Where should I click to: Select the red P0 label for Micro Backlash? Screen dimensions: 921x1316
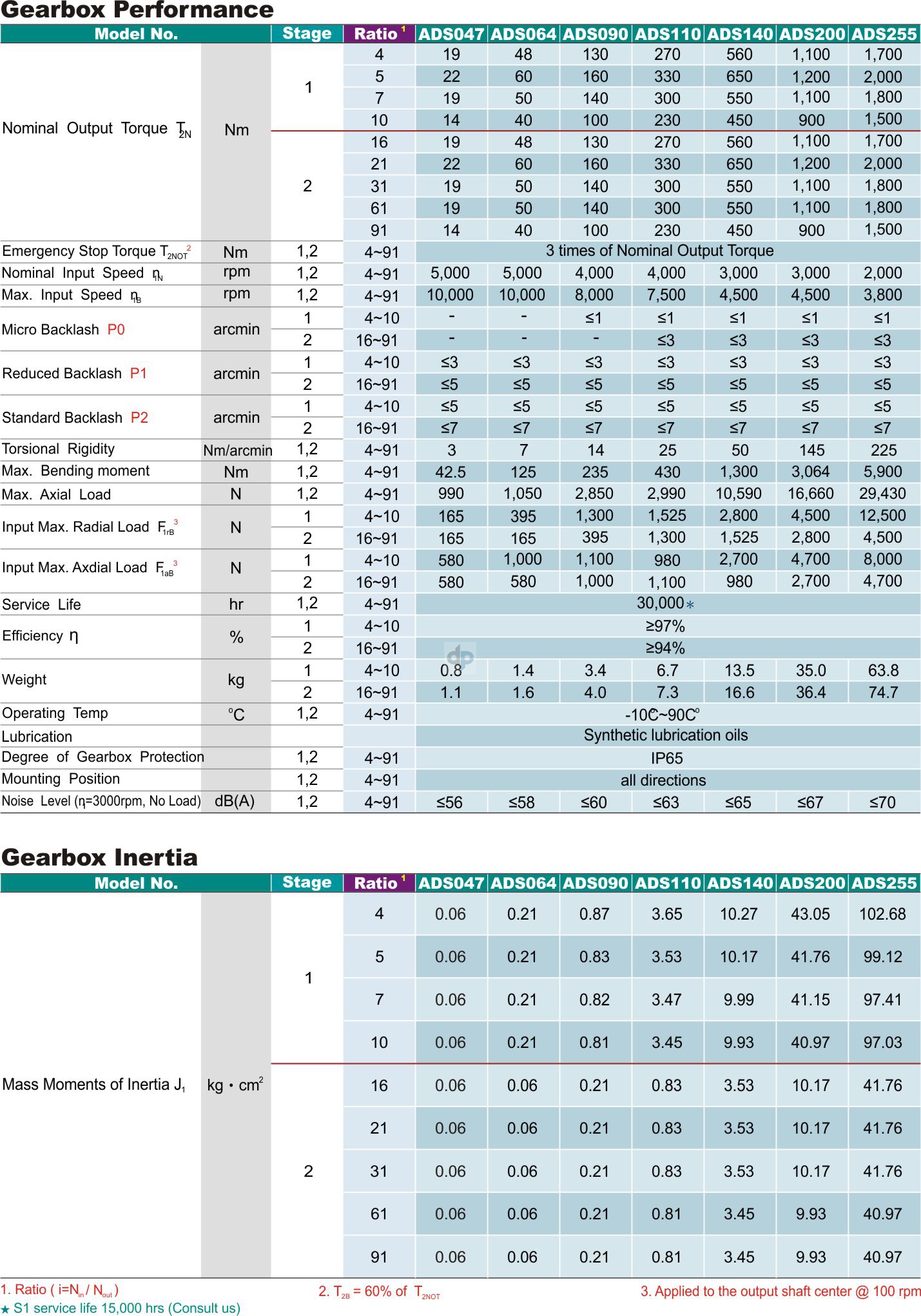pos(116,329)
